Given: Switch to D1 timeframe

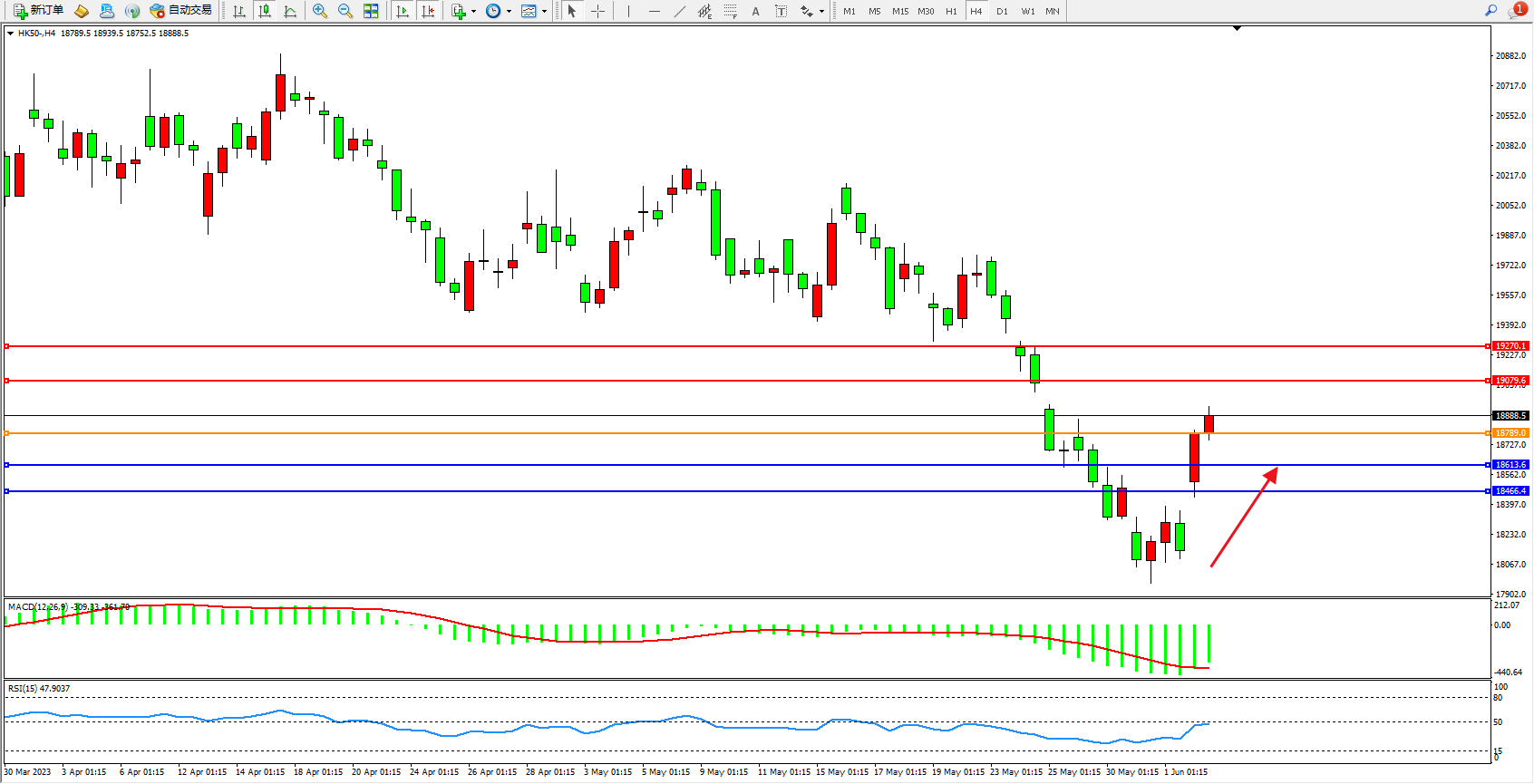Looking at the screenshot, I should tap(1002, 11).
